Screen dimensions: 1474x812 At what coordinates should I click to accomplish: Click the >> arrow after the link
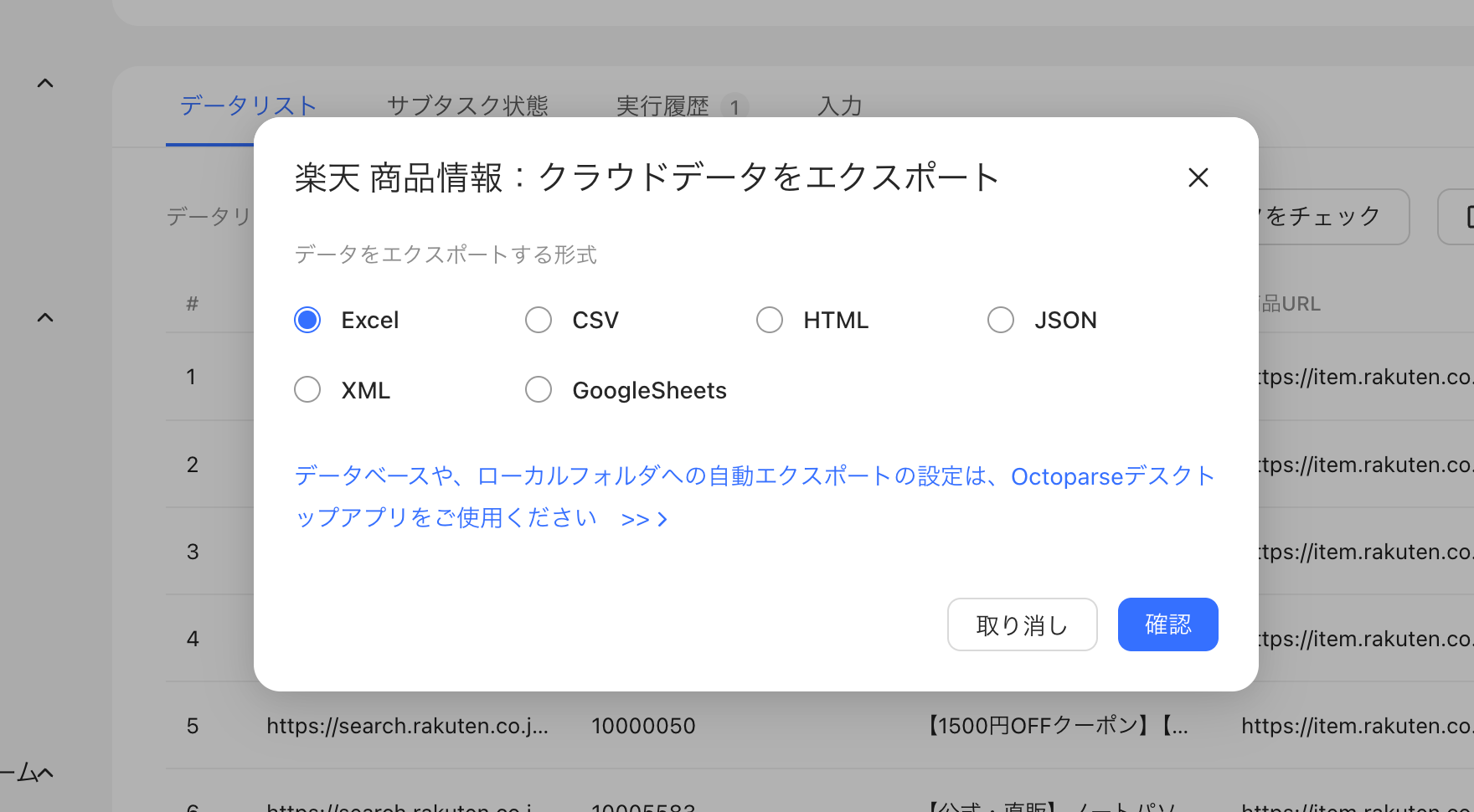(644, 519)
